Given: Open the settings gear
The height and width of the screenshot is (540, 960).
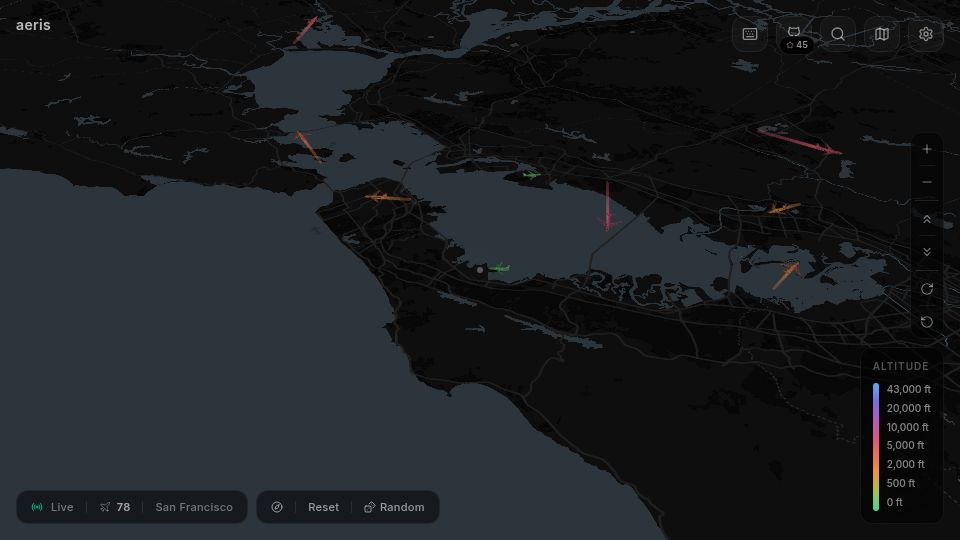Looking at the screenshot, I should [x=926, y=34].
